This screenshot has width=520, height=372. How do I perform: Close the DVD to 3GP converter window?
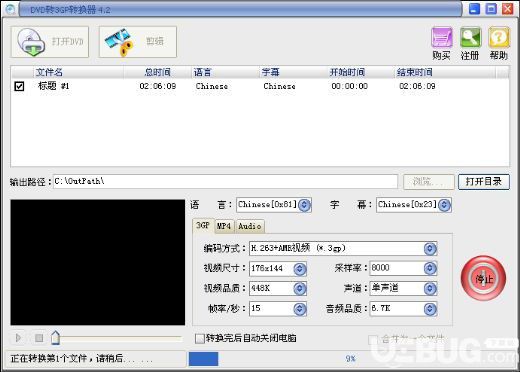click(x=508, y=9)
